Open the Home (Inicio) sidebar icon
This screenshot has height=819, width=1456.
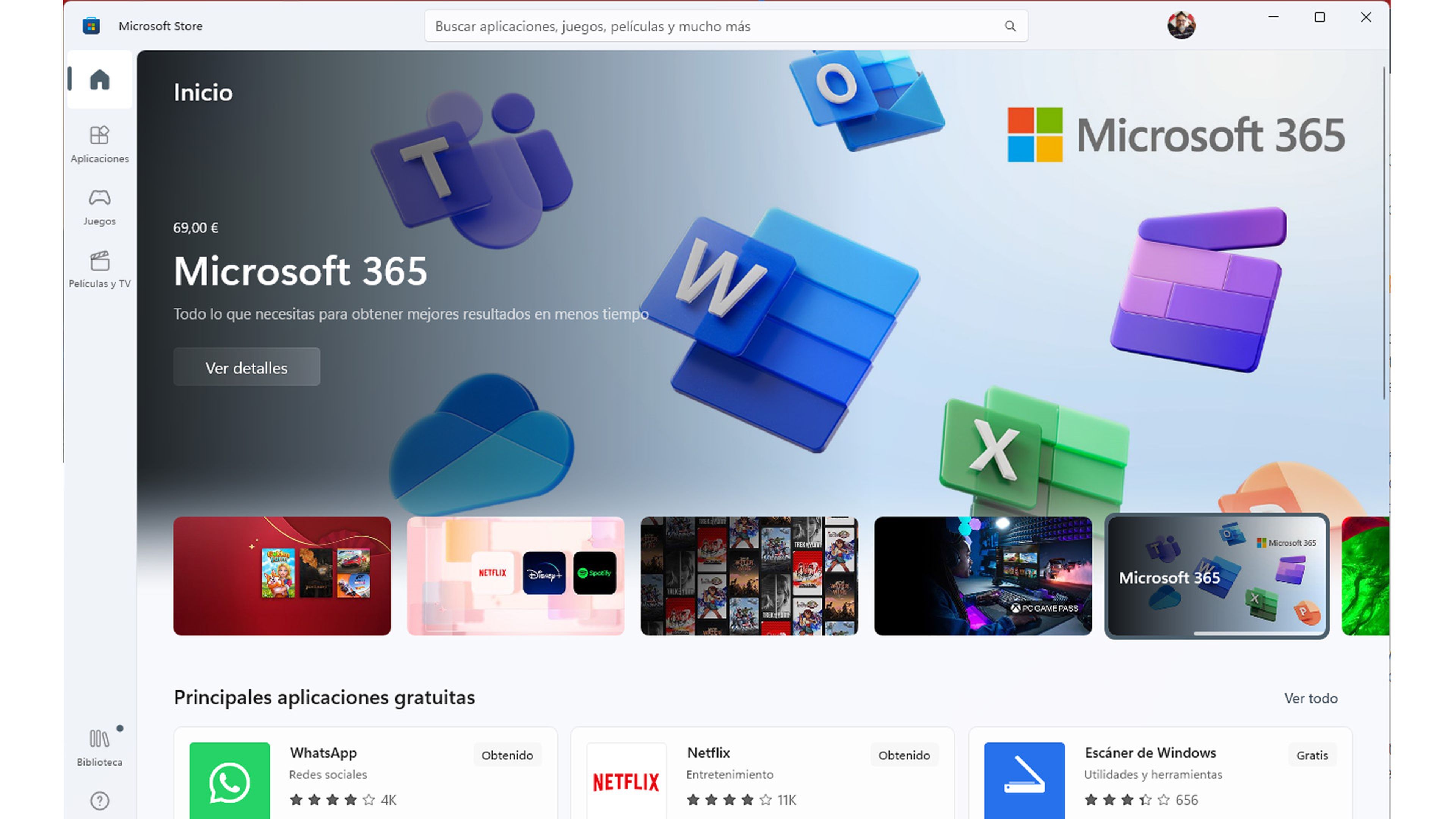(x=99, y=80)
